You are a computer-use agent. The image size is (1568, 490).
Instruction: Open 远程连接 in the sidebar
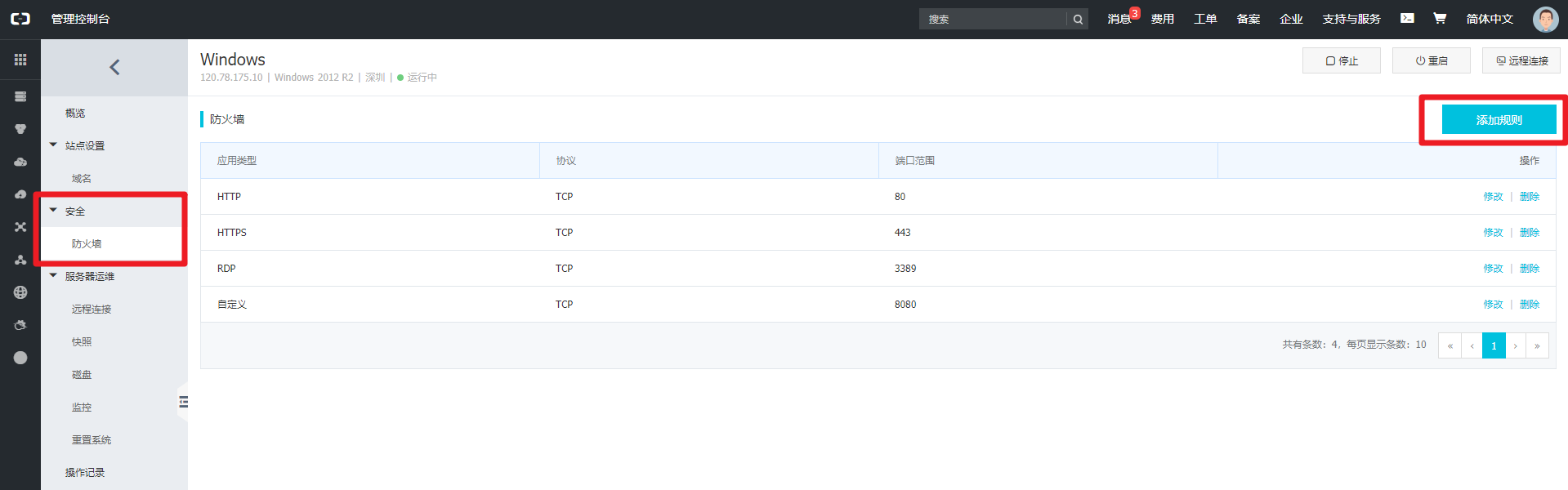click(x=92, y=309)
